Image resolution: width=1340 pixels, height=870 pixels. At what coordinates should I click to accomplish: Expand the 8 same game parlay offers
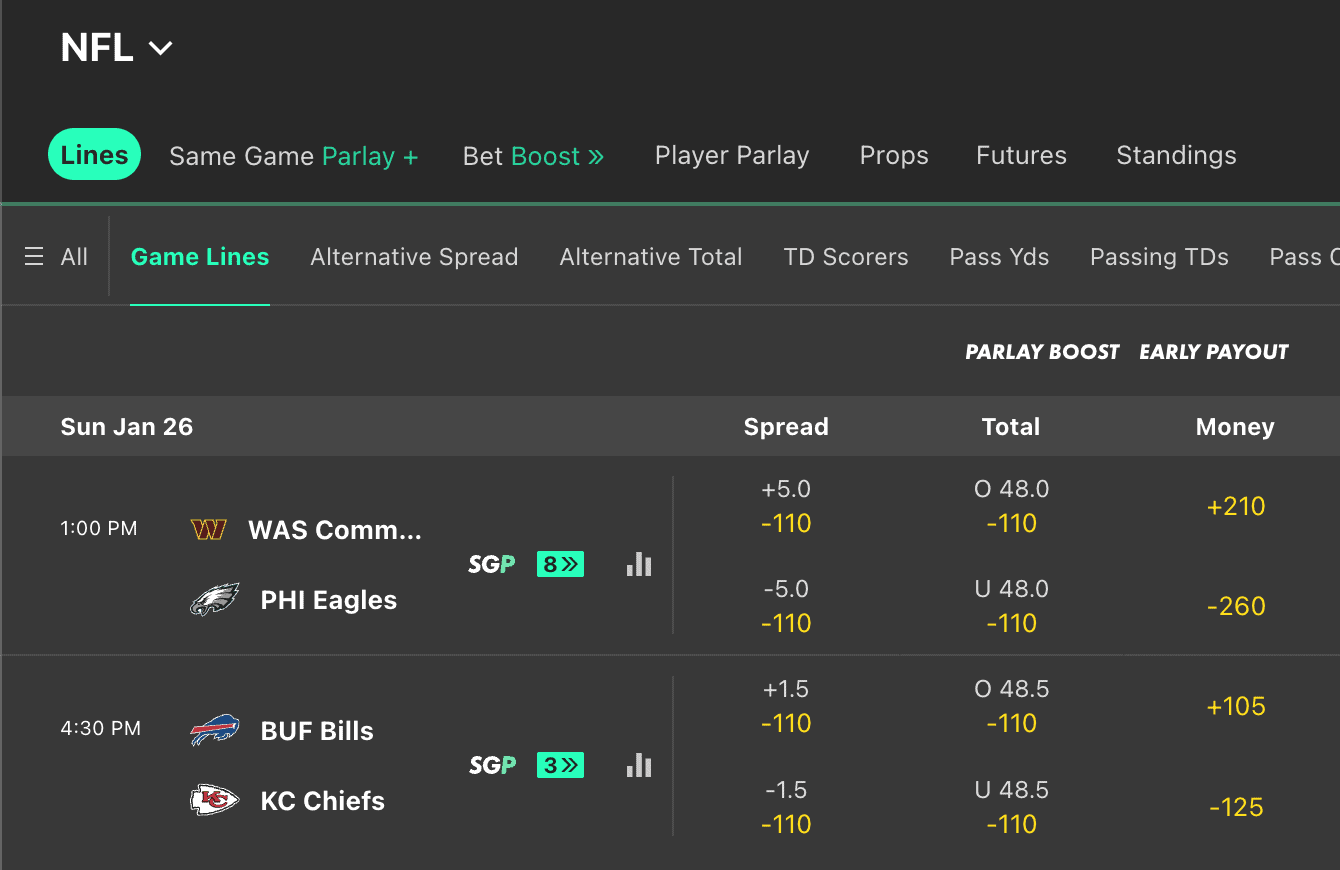click(x=560, y=564)
